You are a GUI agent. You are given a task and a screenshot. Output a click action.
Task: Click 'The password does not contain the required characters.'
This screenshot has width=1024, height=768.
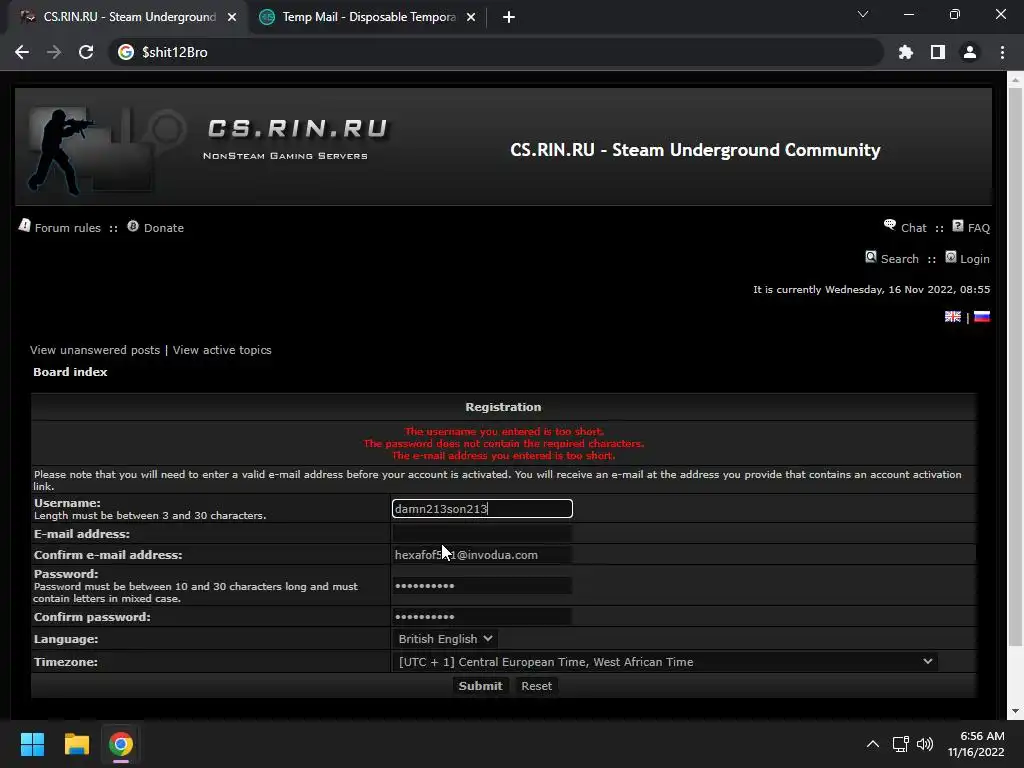pos(504,443)
